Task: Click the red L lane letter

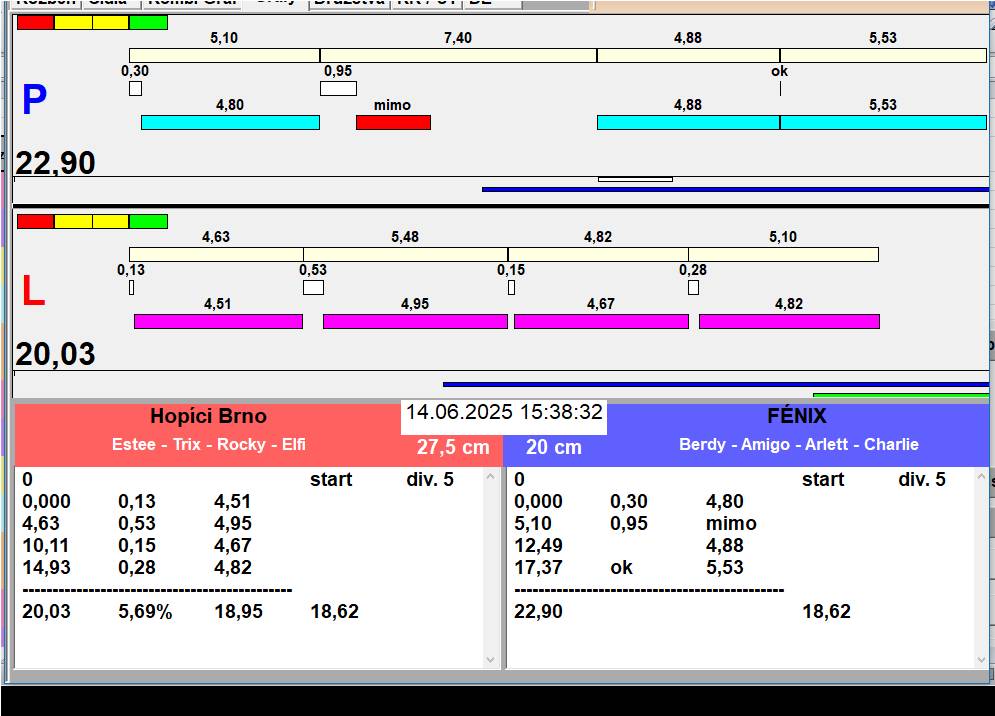Action: click(x=33, y=292)
